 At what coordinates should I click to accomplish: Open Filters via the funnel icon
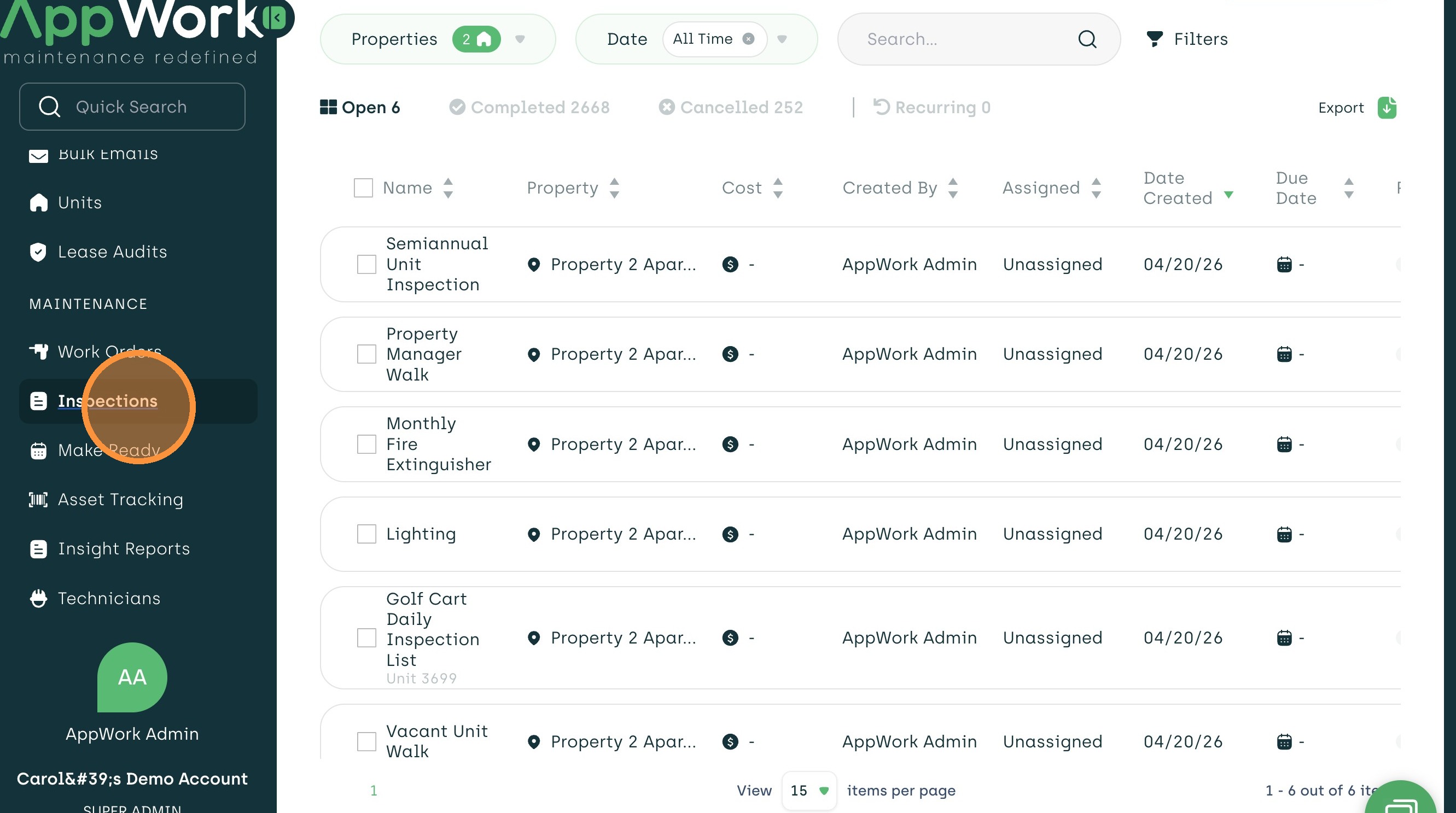(x=1154, y=39)
